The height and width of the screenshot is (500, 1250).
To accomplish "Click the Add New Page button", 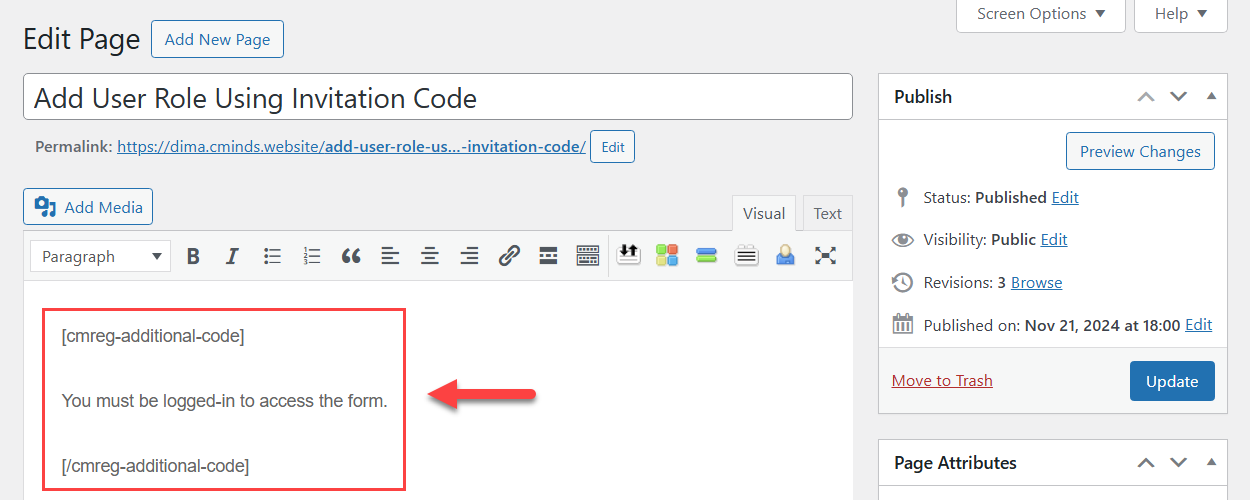I will [x=217, y=39].
